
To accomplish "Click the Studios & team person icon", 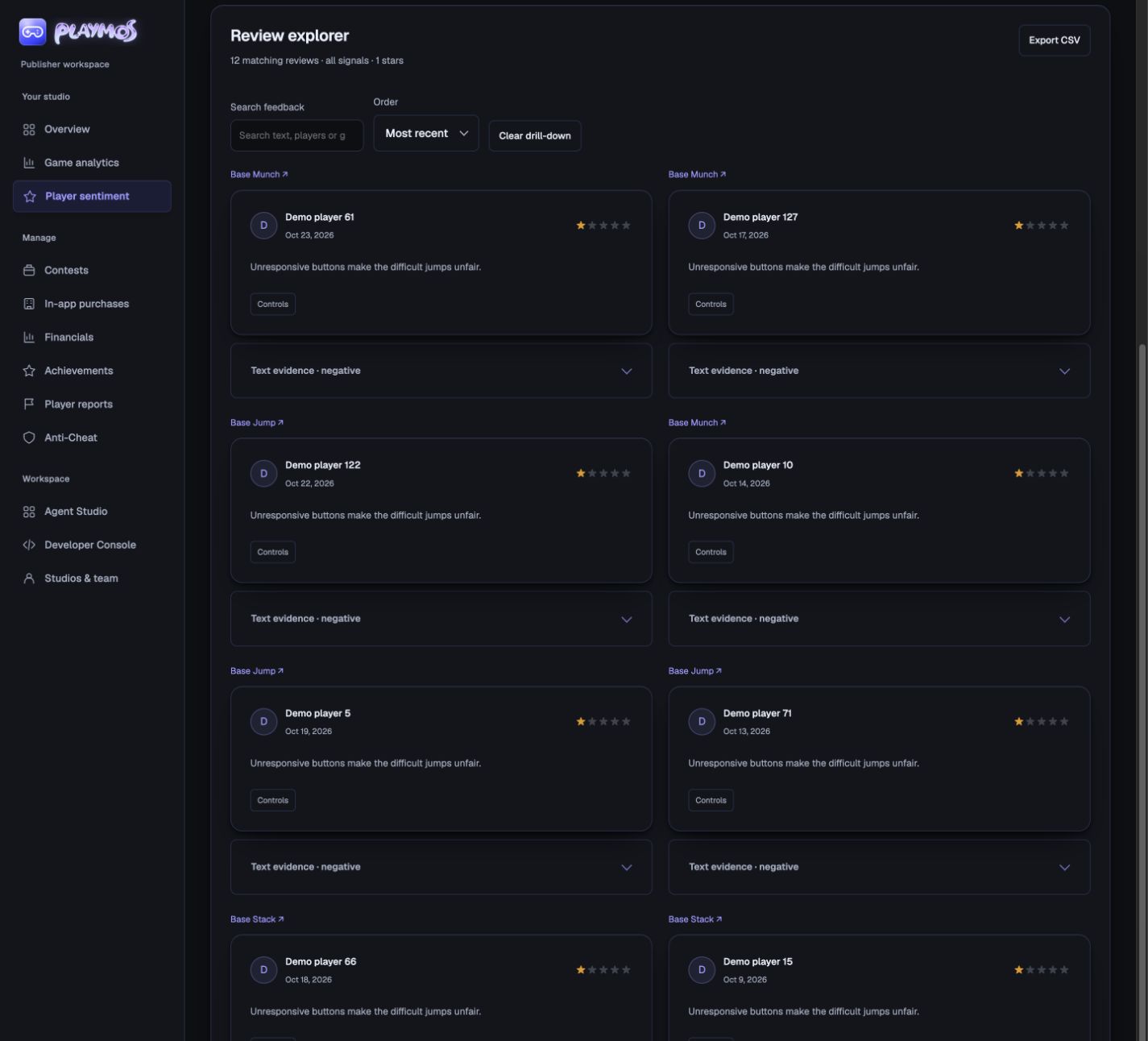I will tap(29, 579).
